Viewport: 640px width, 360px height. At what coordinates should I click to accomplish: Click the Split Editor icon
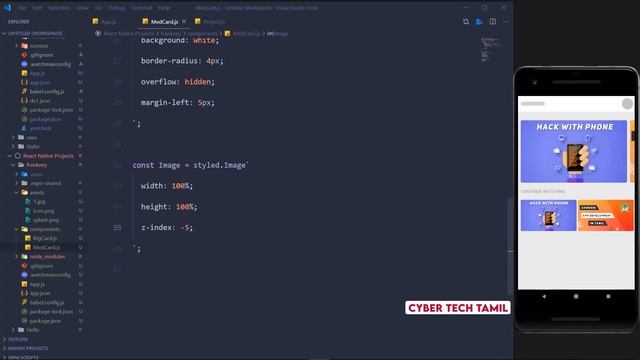[x=493, y=22]
